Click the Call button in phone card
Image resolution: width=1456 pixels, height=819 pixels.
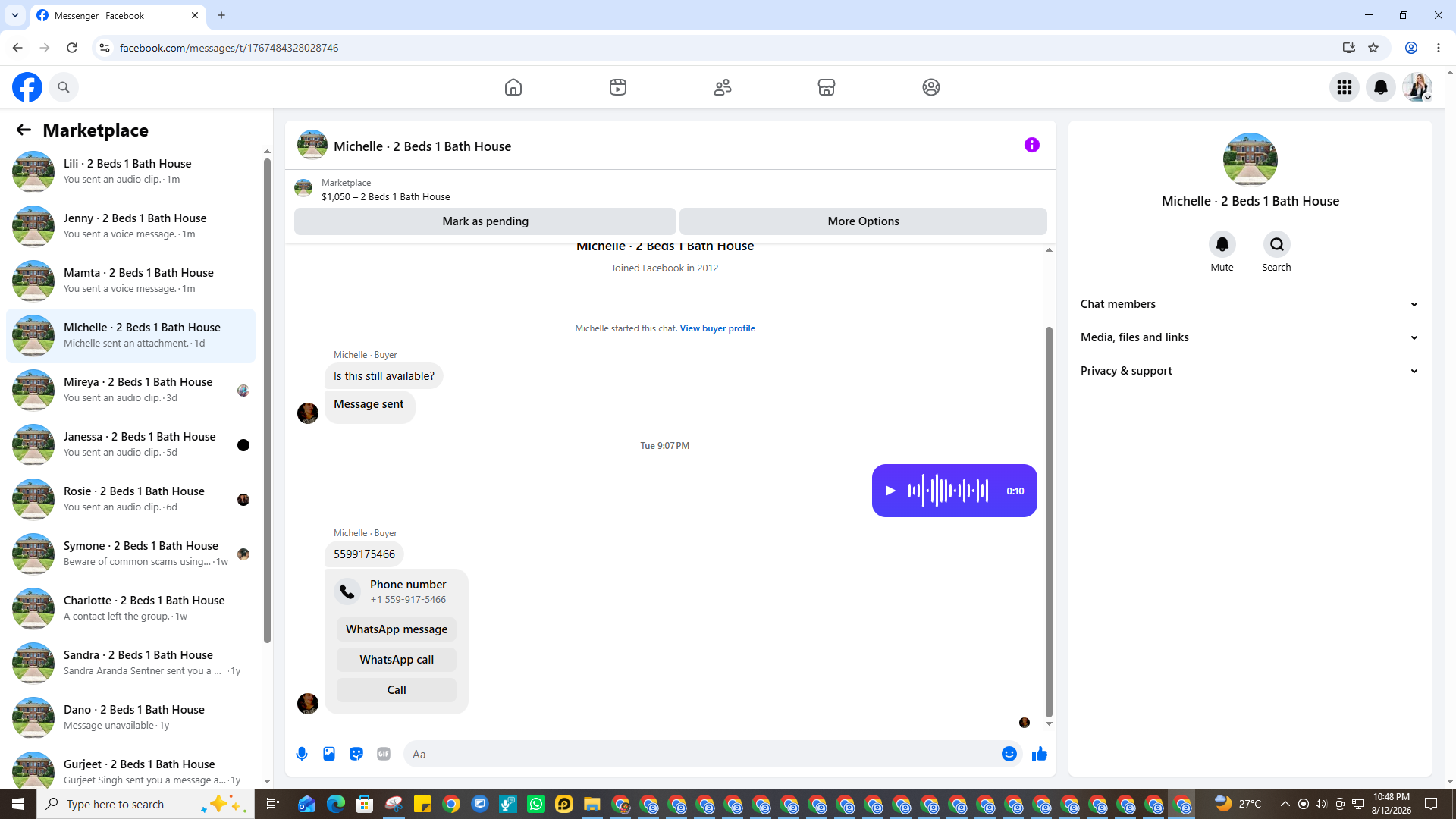397,690
